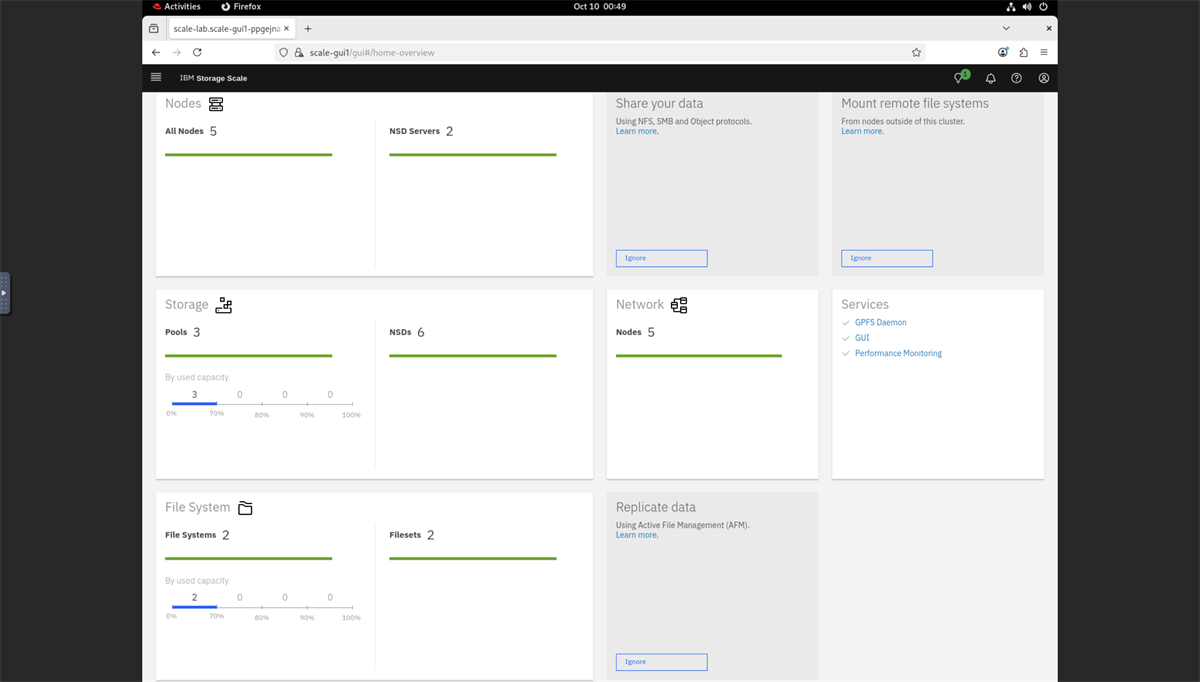This screenshot has width=1200, height=682.
Task: Open the Firefox application menu
Action: click(1044, 52)
